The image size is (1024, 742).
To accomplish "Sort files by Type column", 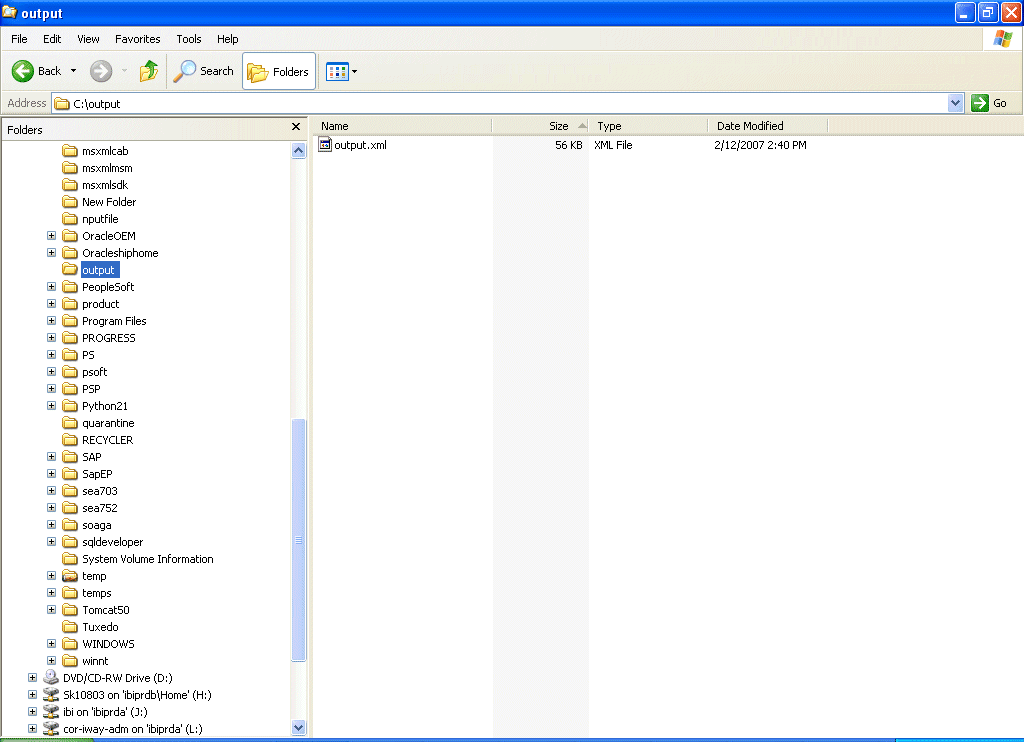I will coord(648,126).
